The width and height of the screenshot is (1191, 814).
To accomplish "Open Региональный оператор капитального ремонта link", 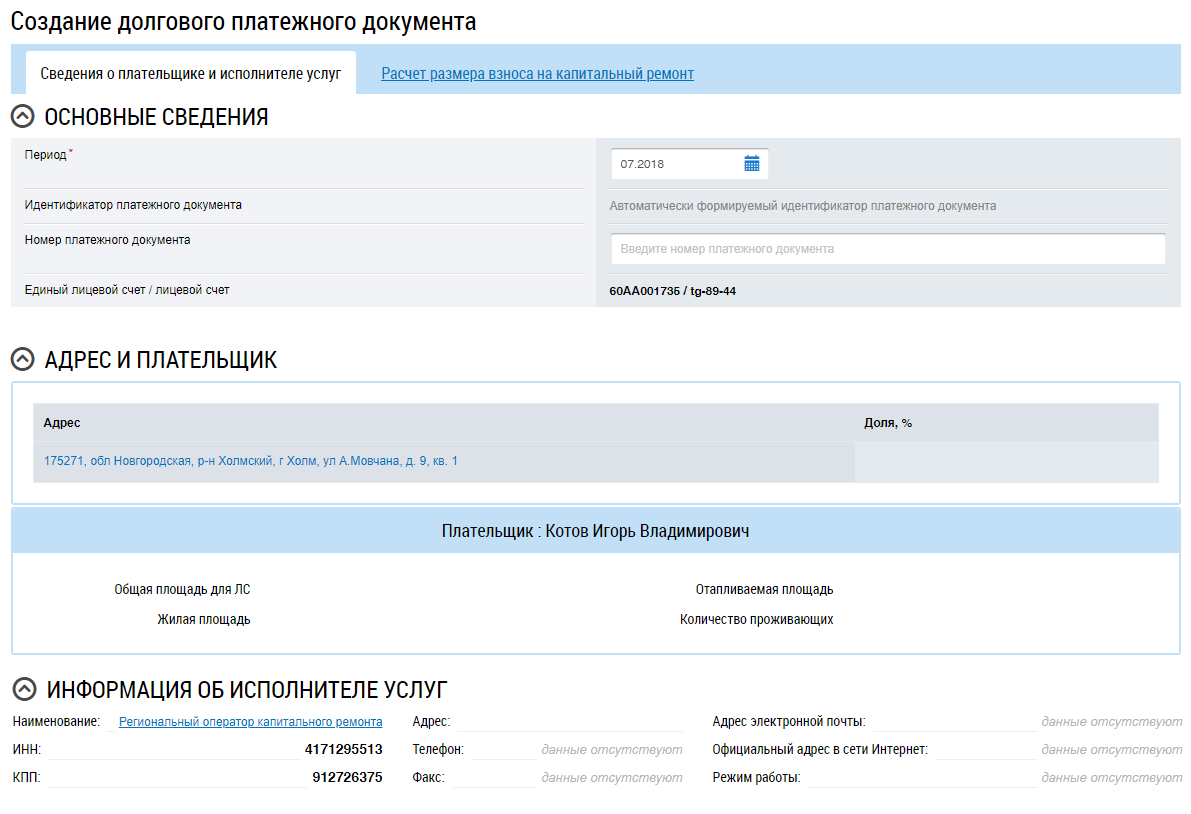I will (x=250, y=721).
